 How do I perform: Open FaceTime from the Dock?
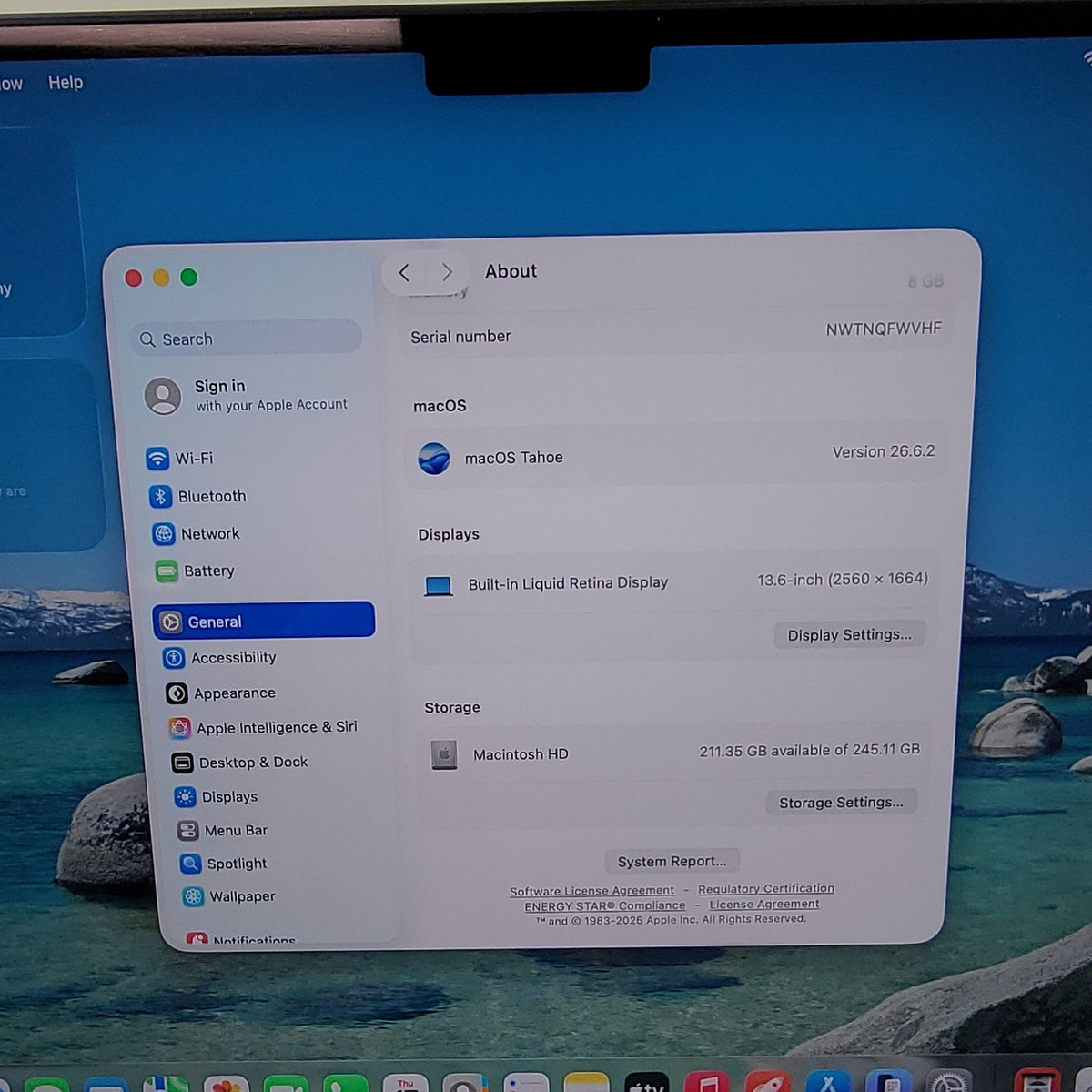pos(286,1083)
